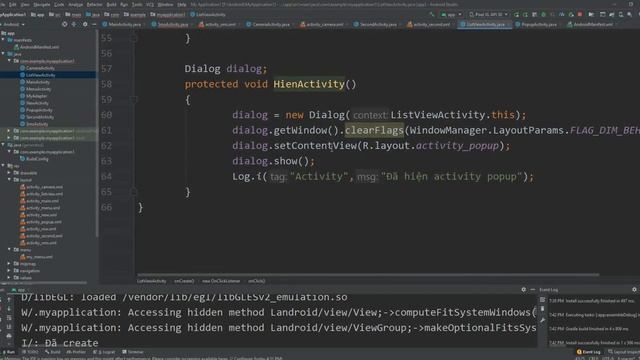Open the Build menu
This screenshot has width=640, height=360.
(111, 4)
